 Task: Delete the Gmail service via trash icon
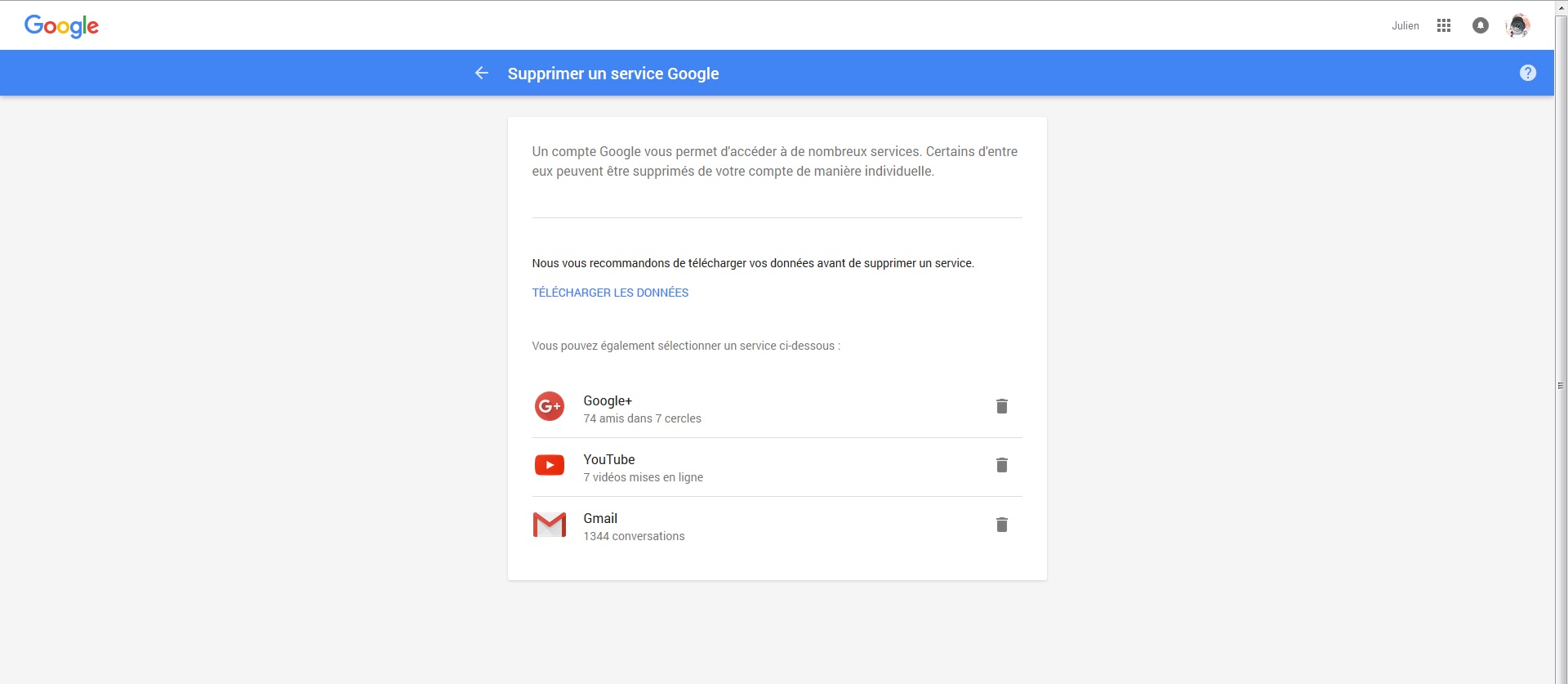pos(1001,525)
